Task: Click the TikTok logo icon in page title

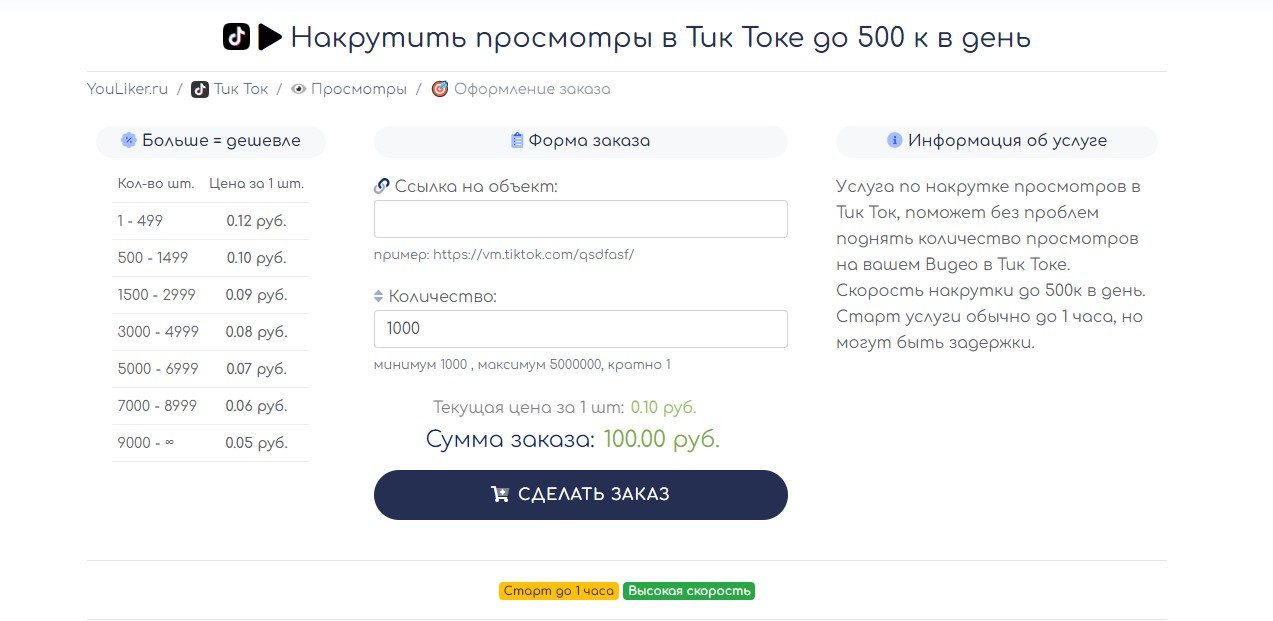Action: pos(236,37)
